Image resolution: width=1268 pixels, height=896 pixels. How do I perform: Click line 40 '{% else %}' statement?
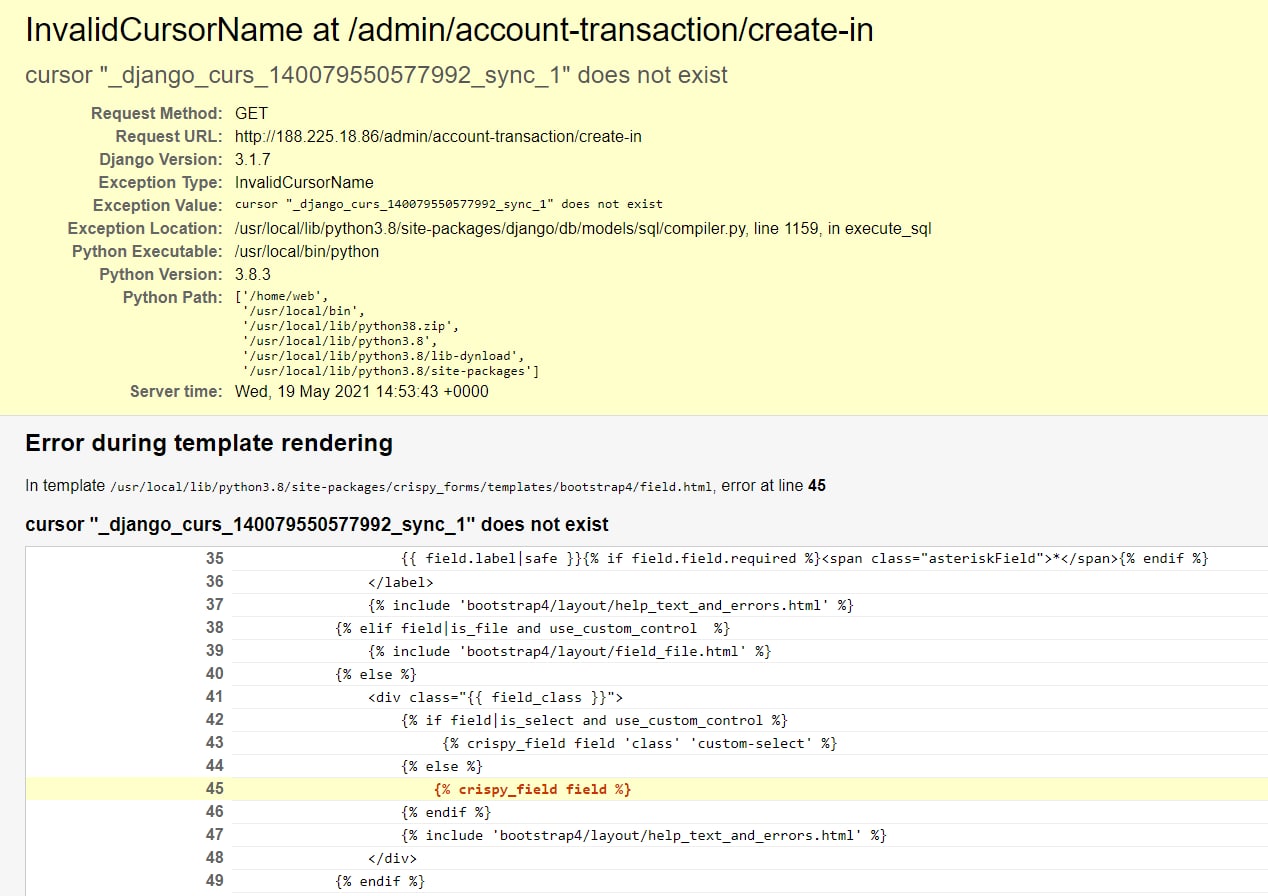[x=375, y=674]
